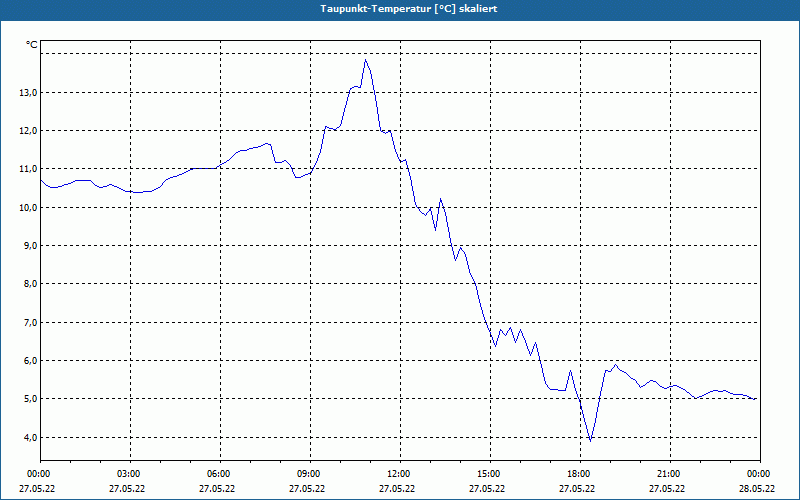Click the 4,0 y-axis label
Screen dimensions: 800x500
click(31, 437)
